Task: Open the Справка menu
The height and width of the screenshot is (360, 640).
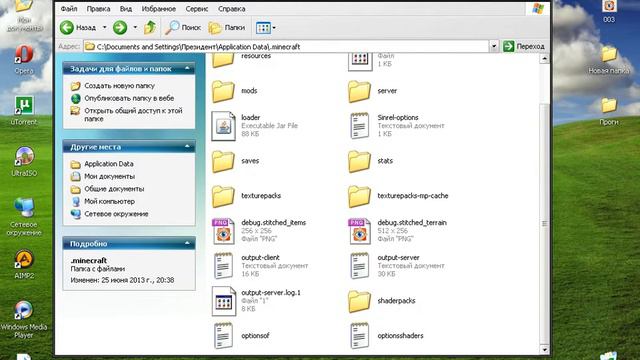Action: tap(231, 9)
